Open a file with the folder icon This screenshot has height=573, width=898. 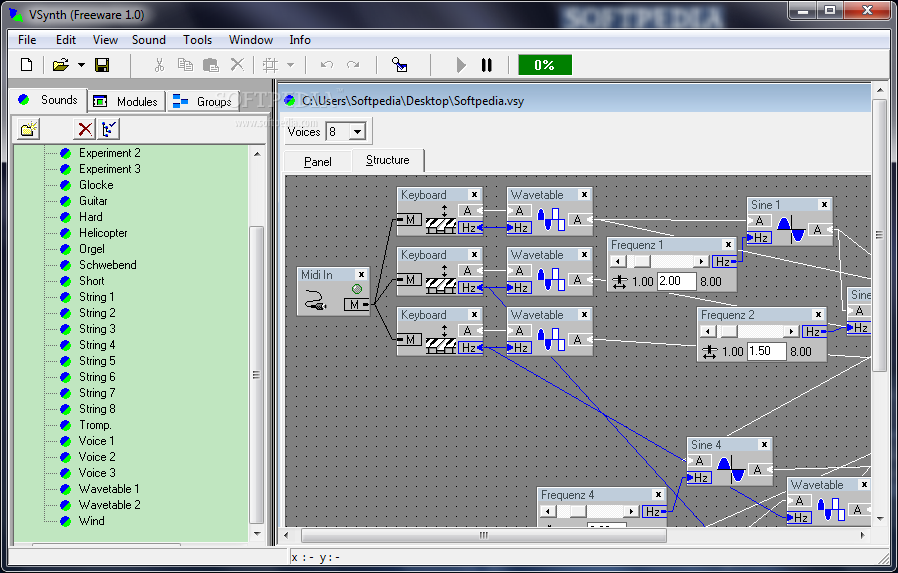pos(61,65)
